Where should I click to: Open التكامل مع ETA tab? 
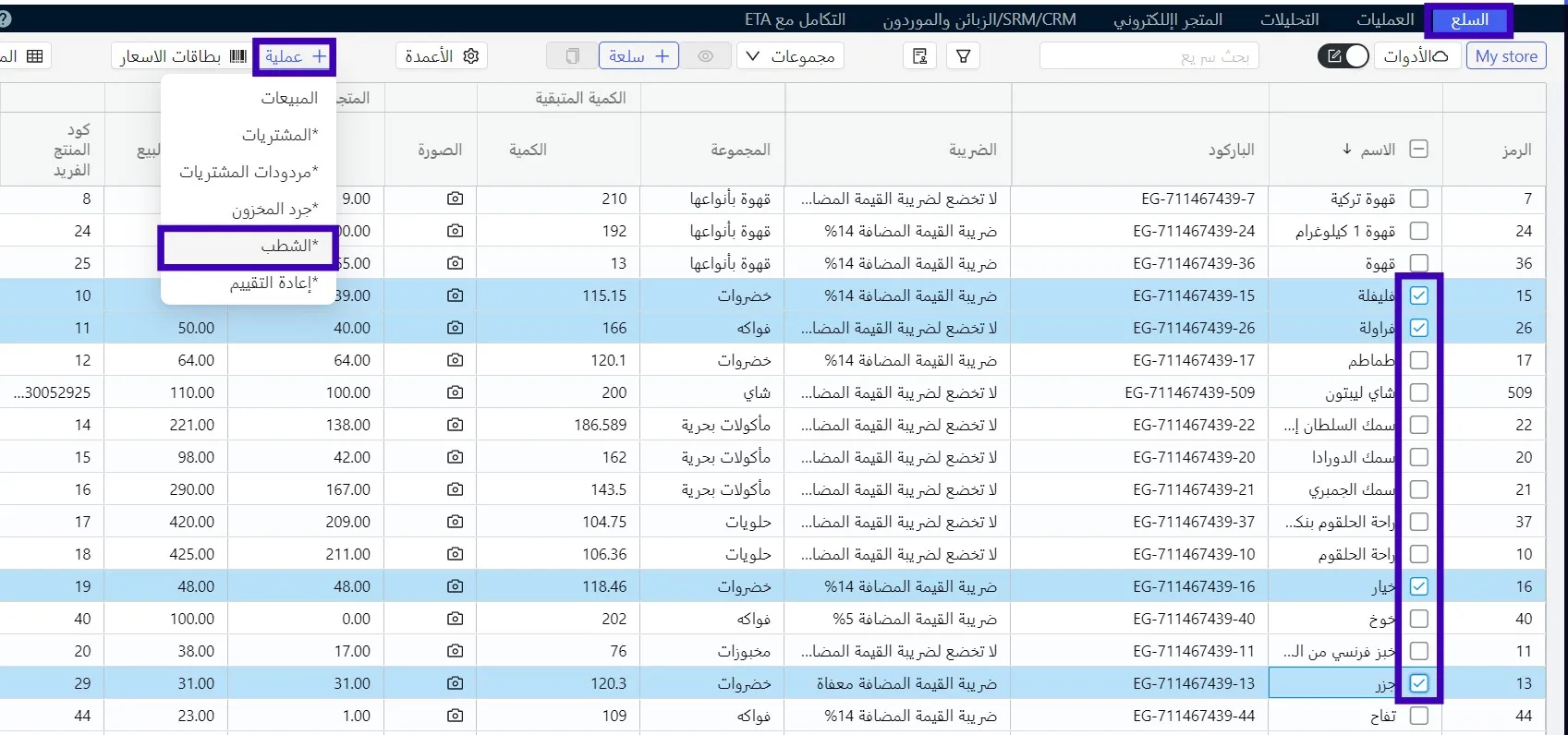click(795, 19)
